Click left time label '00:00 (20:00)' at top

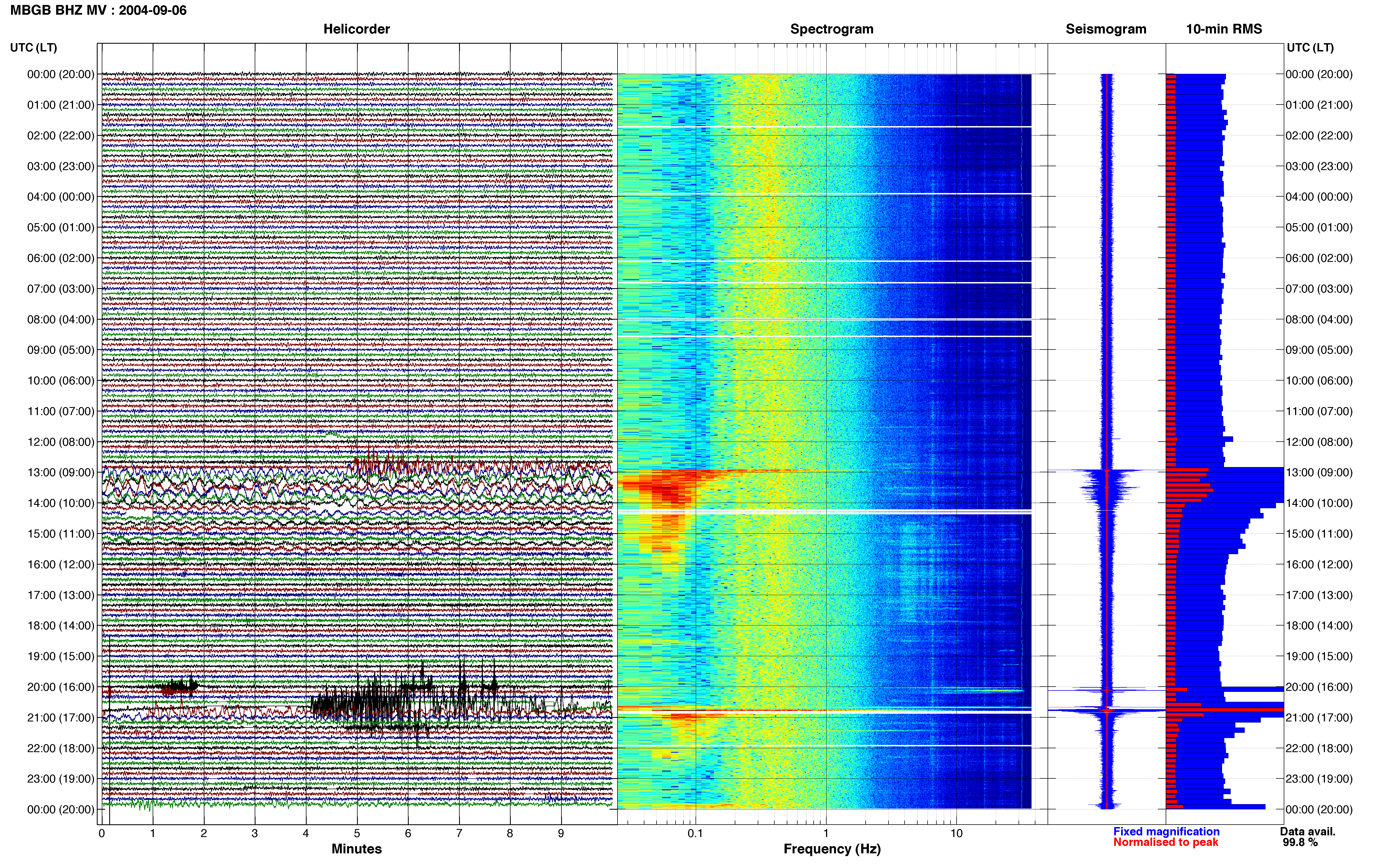pyautogui.click(x=61, y=74)
